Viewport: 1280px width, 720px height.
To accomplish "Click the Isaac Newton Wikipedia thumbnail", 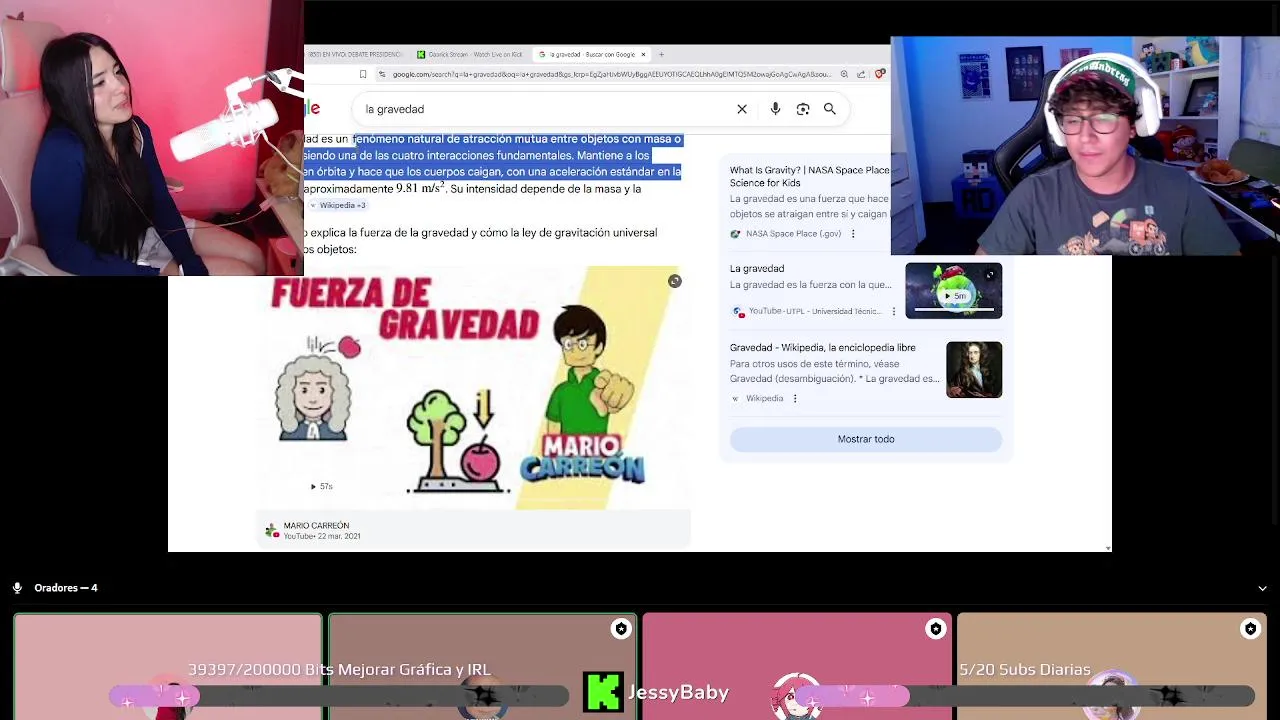I will click(x=974, y=369).
